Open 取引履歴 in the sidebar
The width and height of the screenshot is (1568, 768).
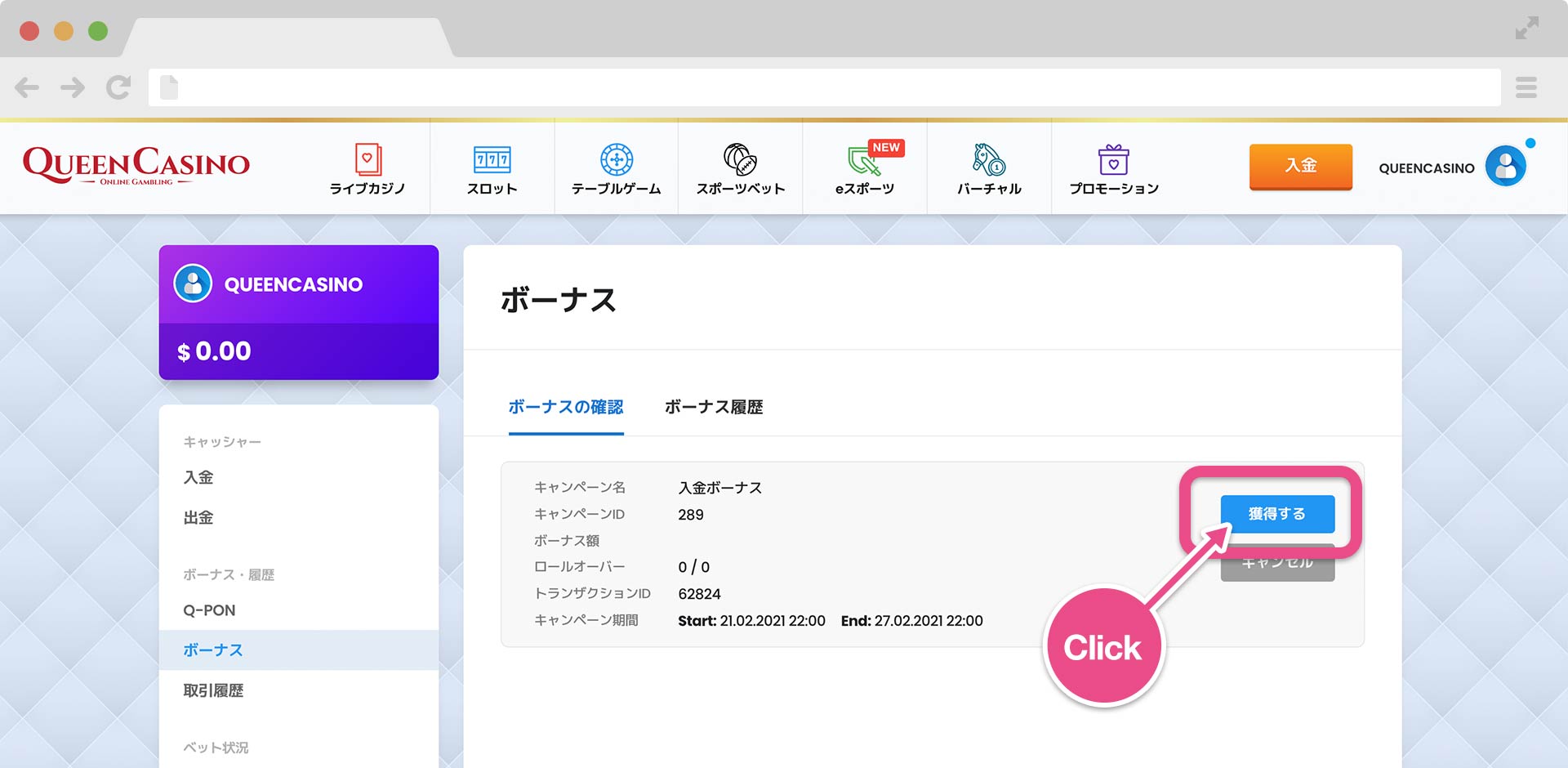[213, 690]
